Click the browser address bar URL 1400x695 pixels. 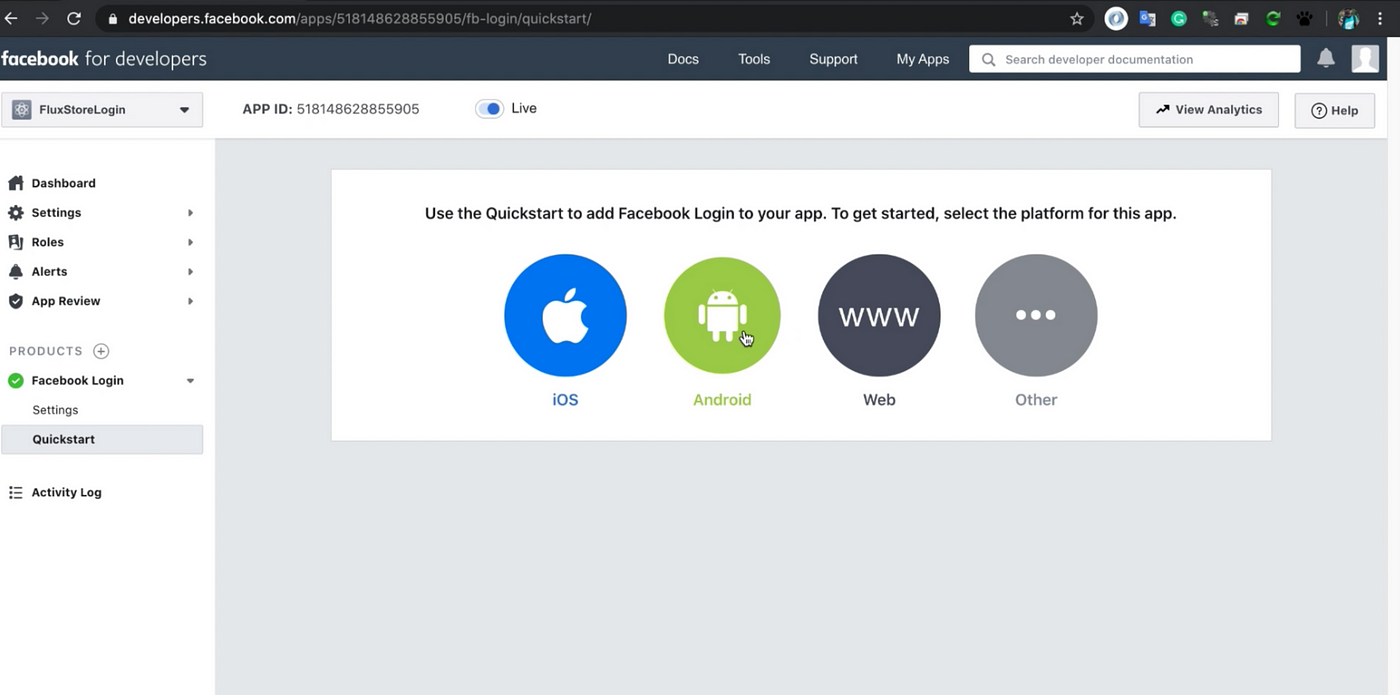360,18
